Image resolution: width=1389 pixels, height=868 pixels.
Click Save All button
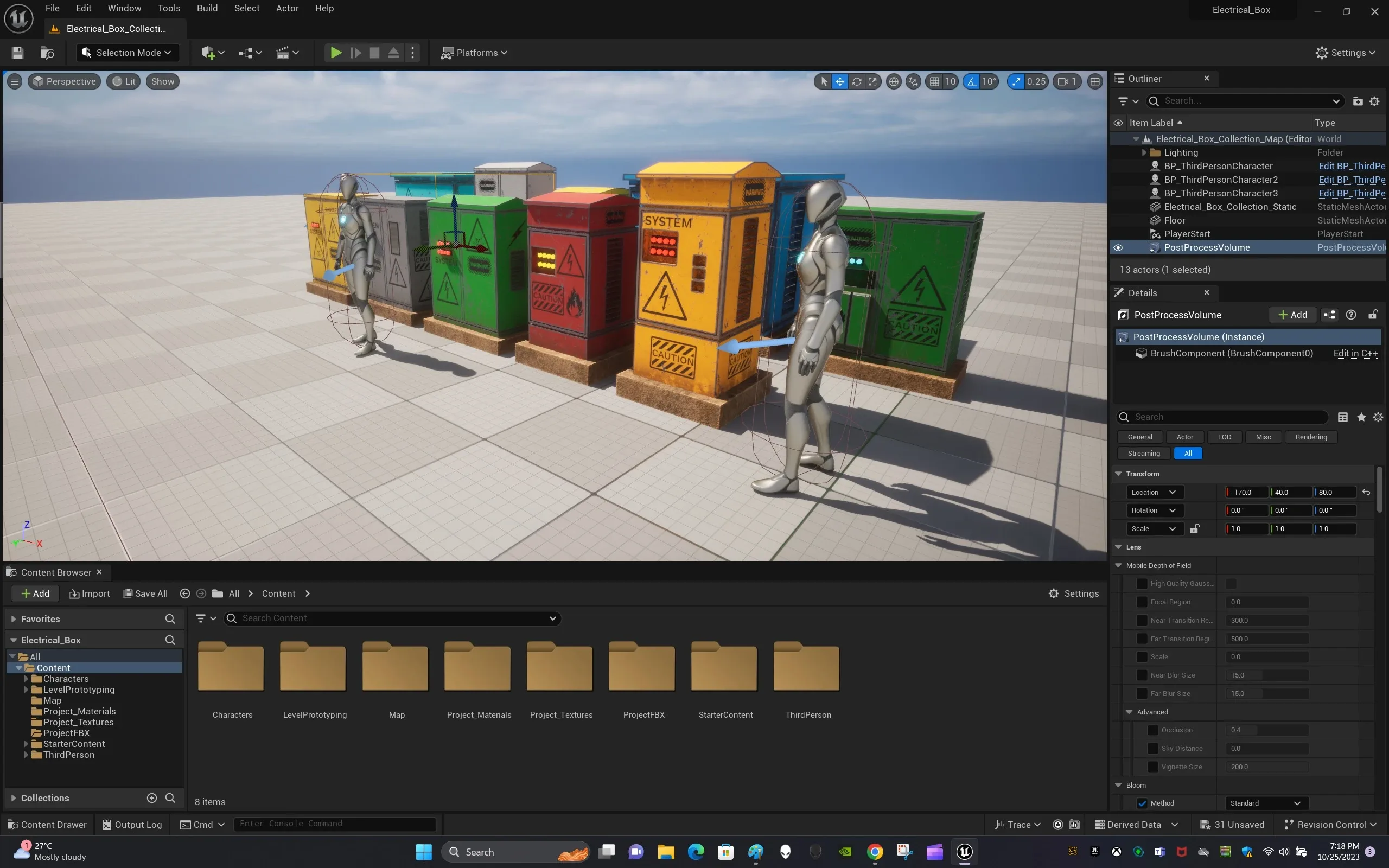tap(146, 593)
